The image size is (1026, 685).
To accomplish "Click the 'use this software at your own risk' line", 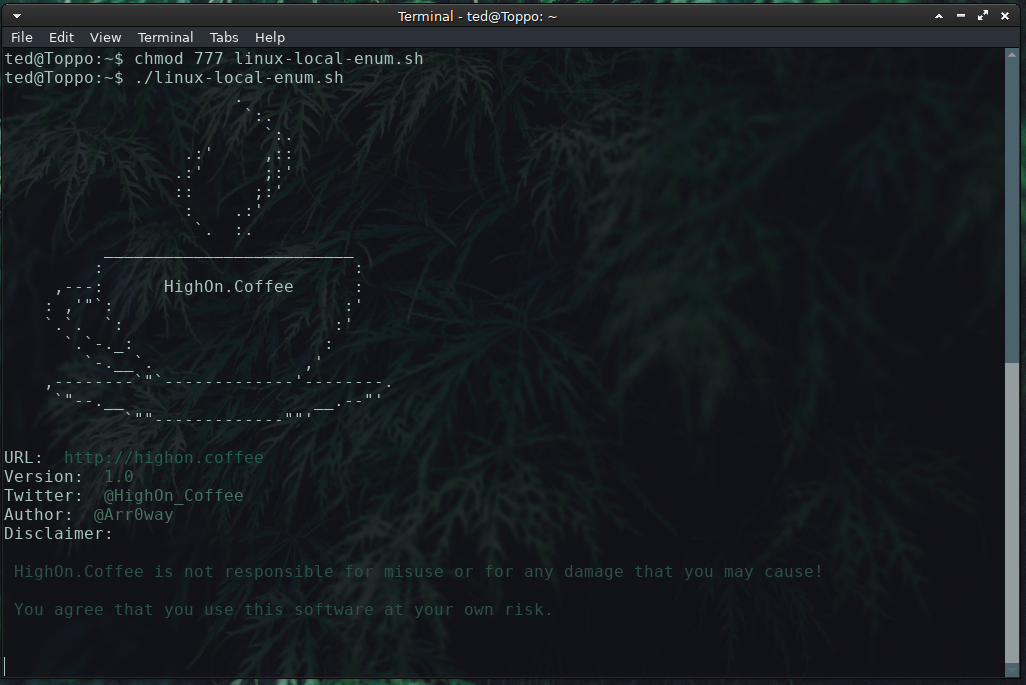I will pyautogui.click(x=283, y=609).
